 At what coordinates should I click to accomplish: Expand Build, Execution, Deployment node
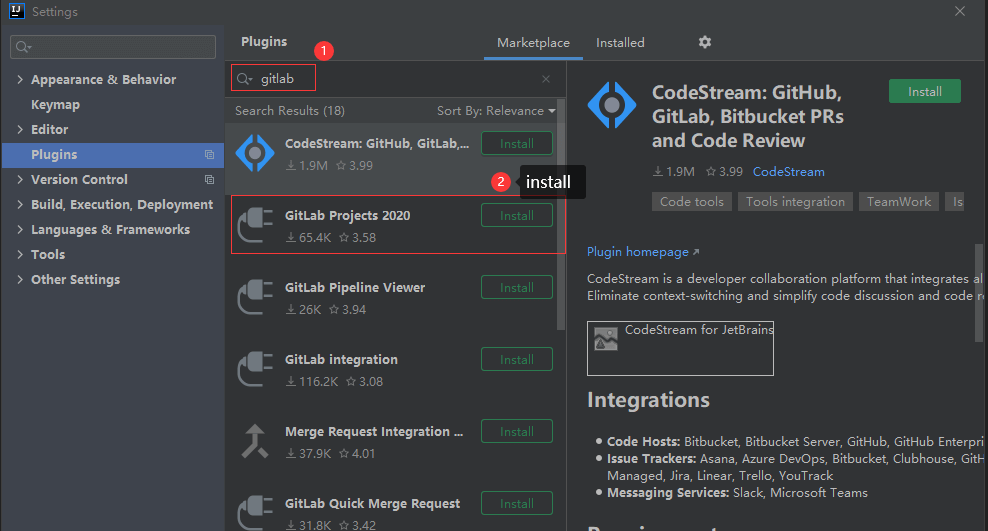[x=20, y=204]
